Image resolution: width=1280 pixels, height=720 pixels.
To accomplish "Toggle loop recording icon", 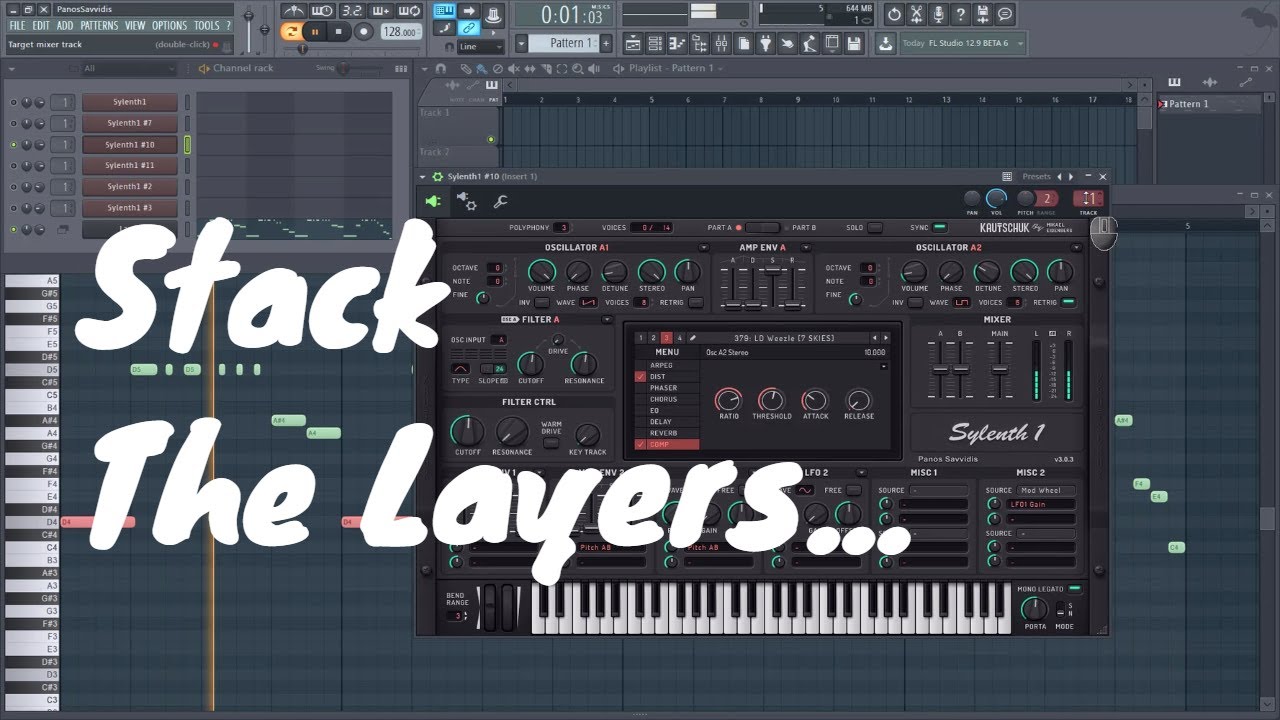I will [x=412, y=12].
